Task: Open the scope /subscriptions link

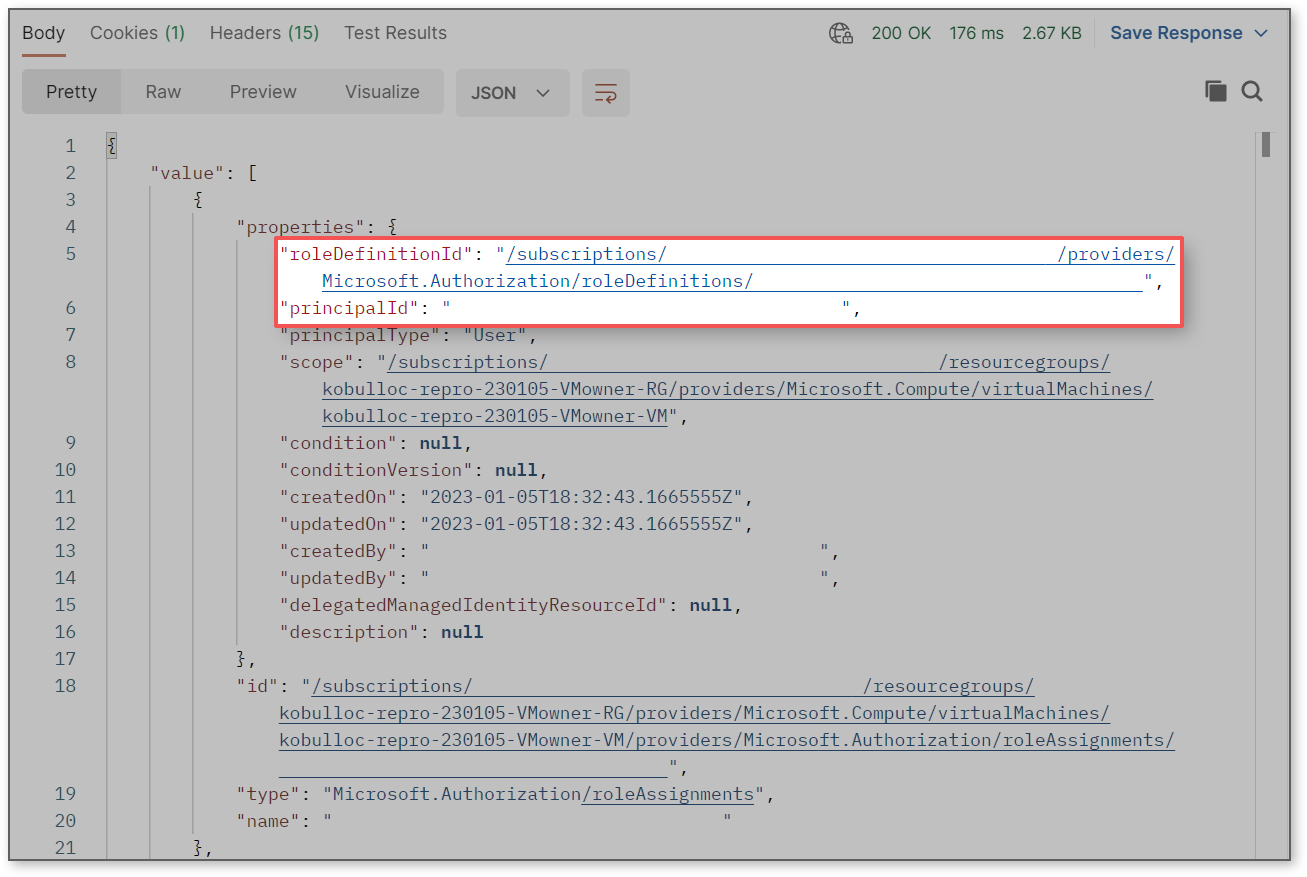Action: point(467,362)
